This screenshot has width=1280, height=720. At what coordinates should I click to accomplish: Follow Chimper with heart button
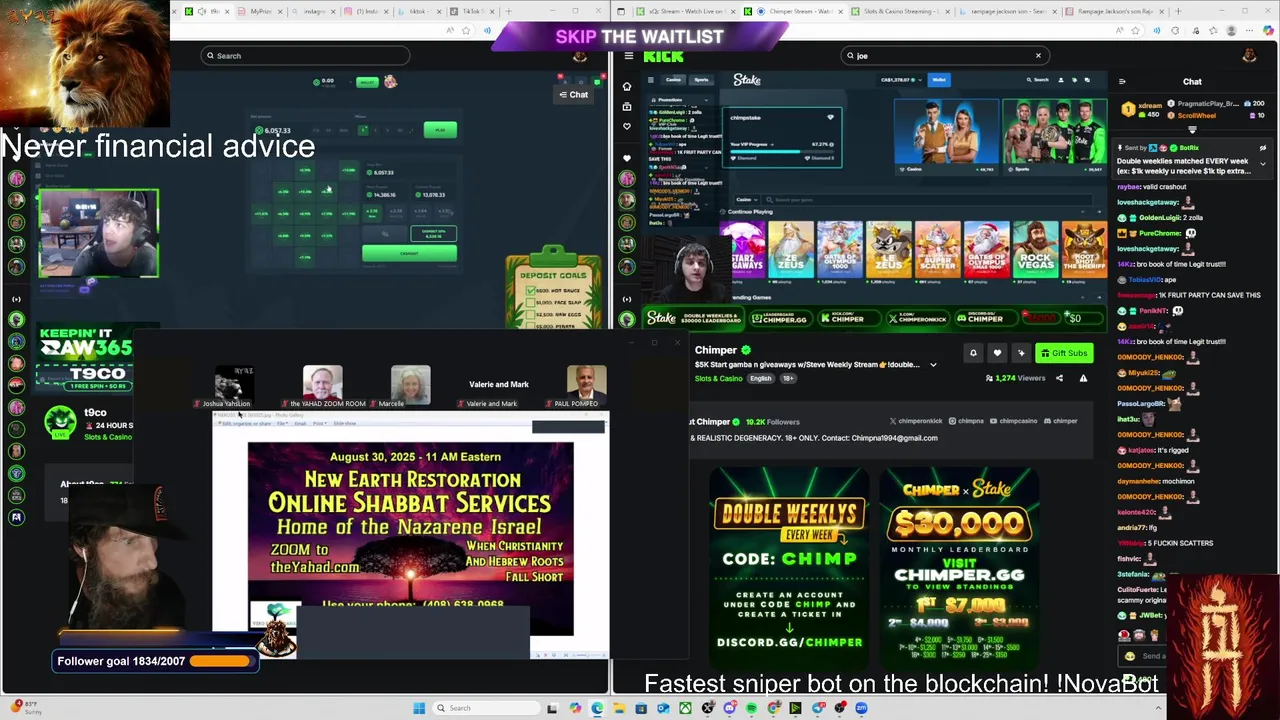(x=997, y=353)
